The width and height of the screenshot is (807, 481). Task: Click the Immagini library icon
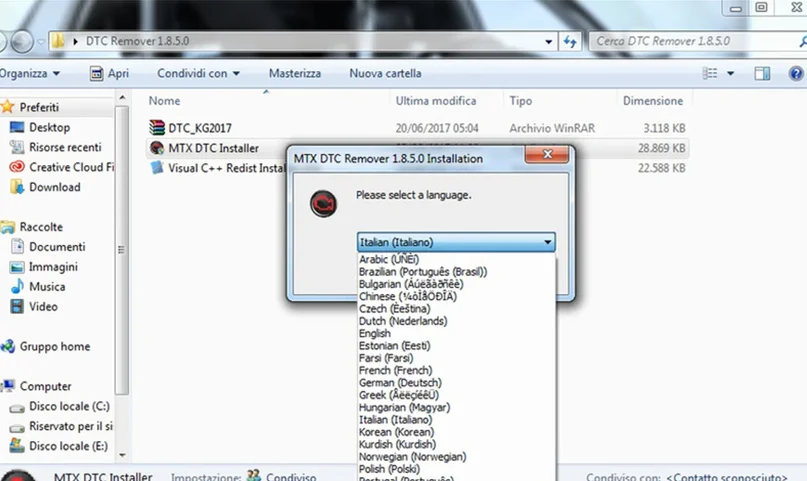17,267
